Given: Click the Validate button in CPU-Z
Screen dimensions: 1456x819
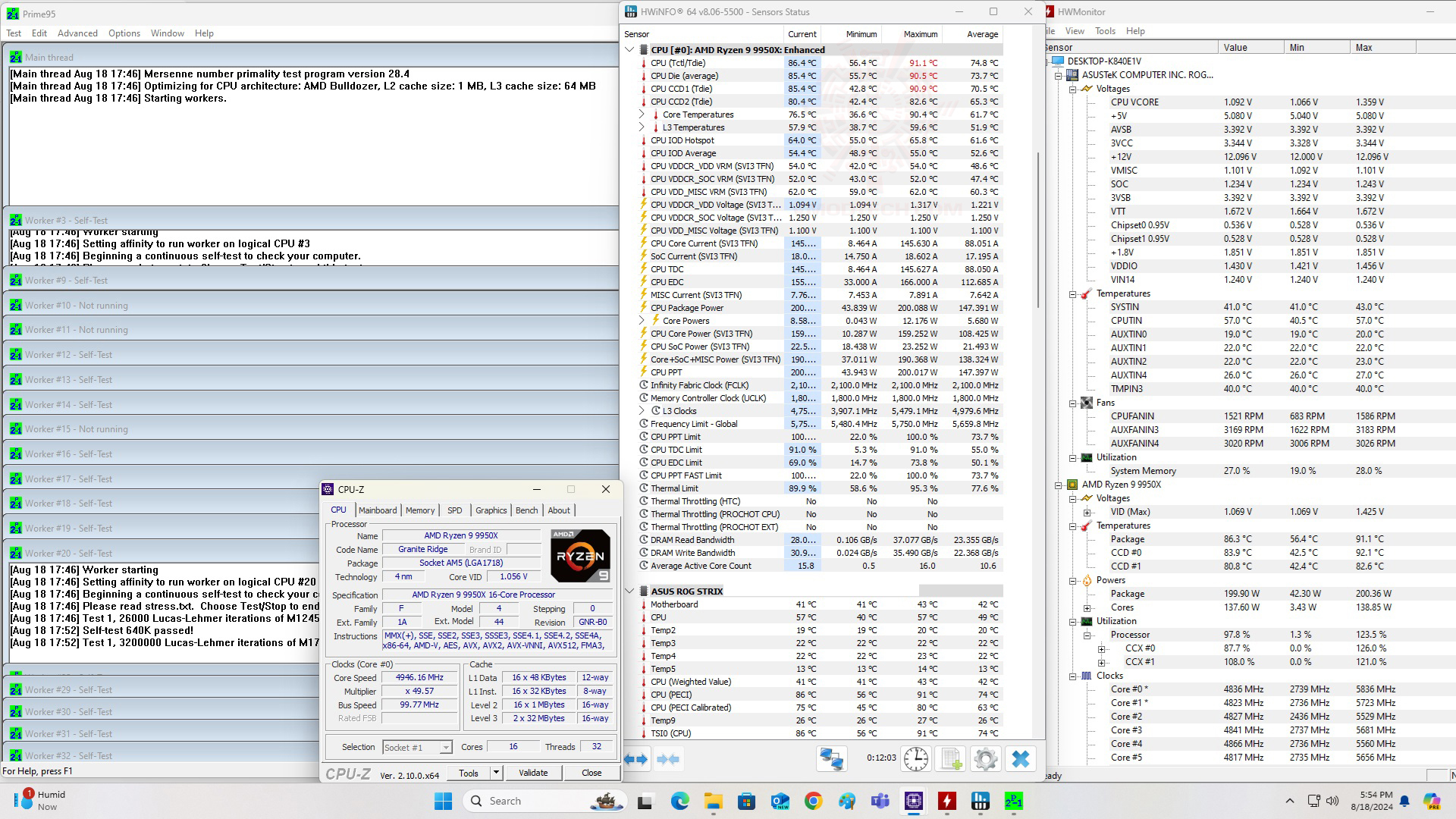Looking at the screenshot, I should 533,773.
